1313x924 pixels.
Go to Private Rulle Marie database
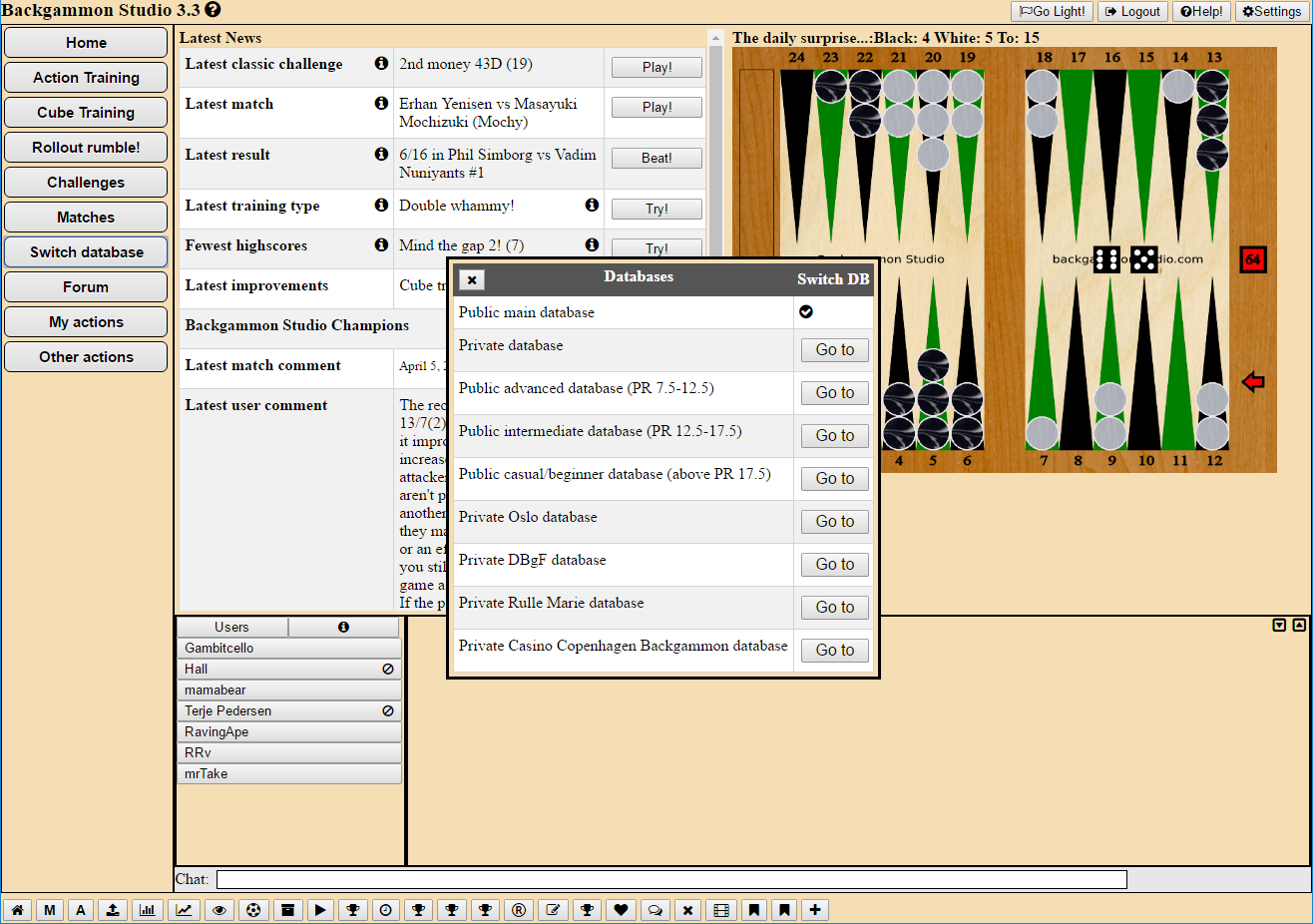coord(835,608)
